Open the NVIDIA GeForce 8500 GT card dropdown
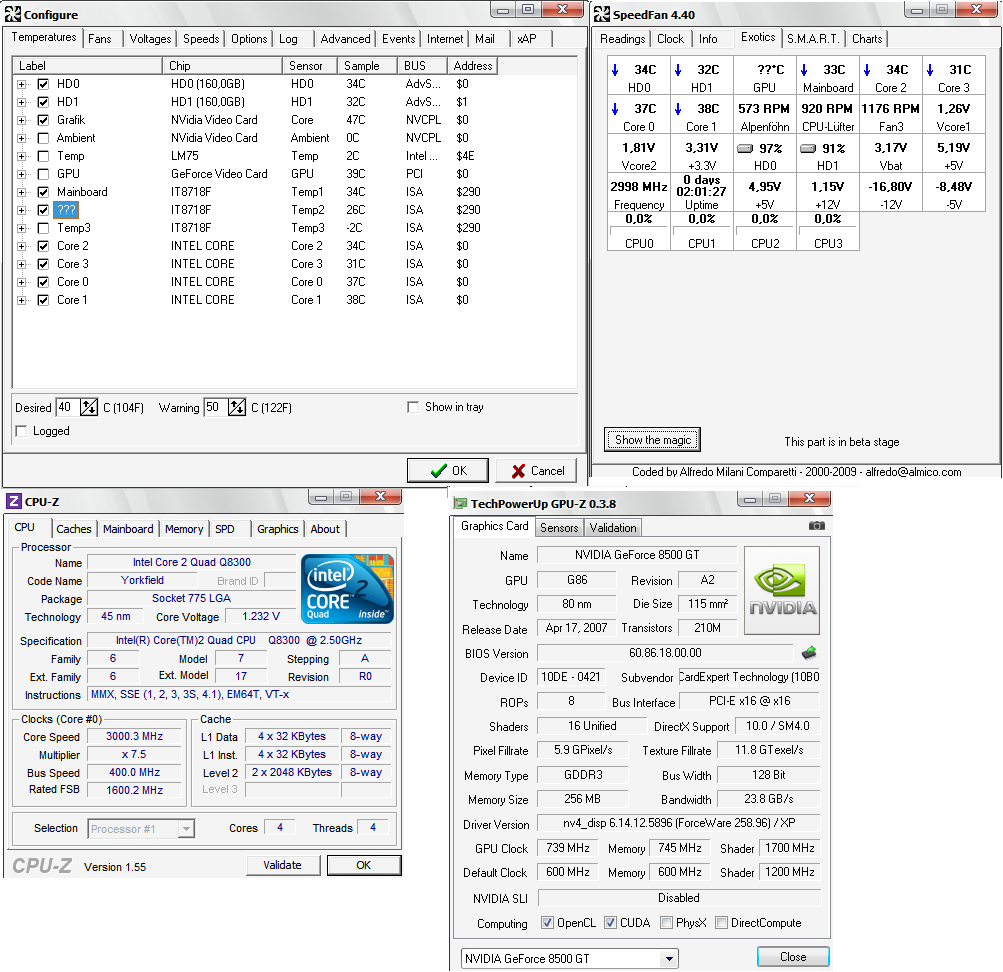Screen dimensions: 1003x972 pyautogui.click(x=669, y=959)
